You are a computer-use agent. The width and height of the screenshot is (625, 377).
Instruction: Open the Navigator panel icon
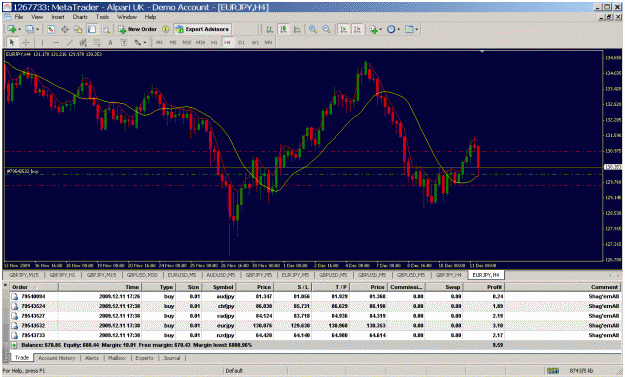[x=78, y=29]
